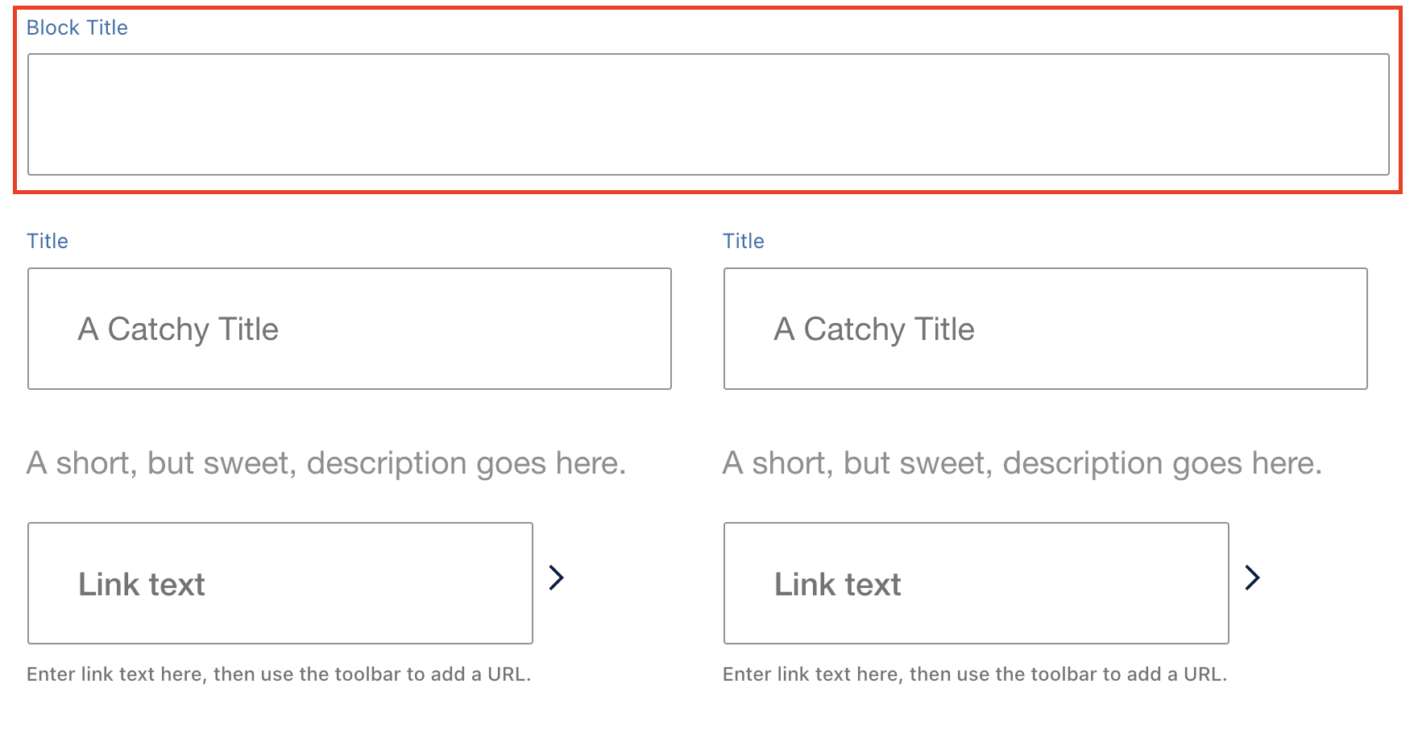Click the right column's Title label
This screenshot has height=750, width=1418.
click(743, 241)
